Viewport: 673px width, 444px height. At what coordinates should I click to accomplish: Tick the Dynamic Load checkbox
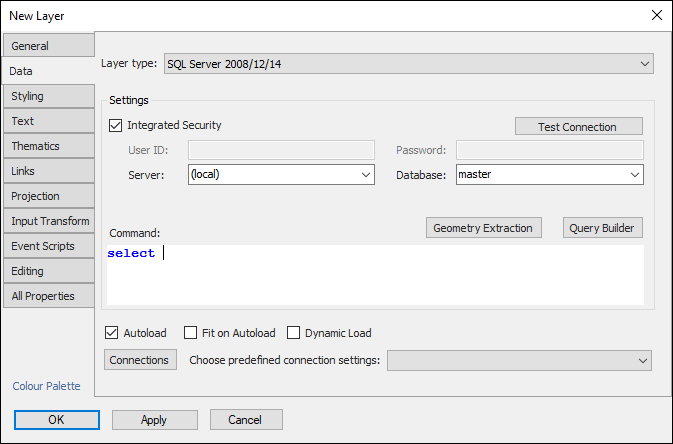tap(294, 333)
